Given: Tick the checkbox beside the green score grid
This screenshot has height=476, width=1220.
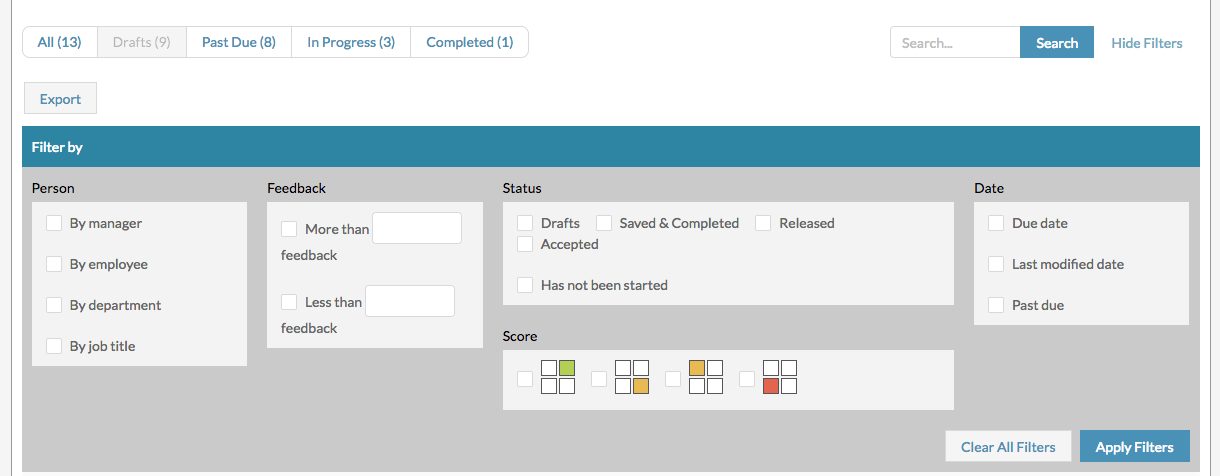Looking at the screenshot, I should pyautogui.click(x=525, y=378).
